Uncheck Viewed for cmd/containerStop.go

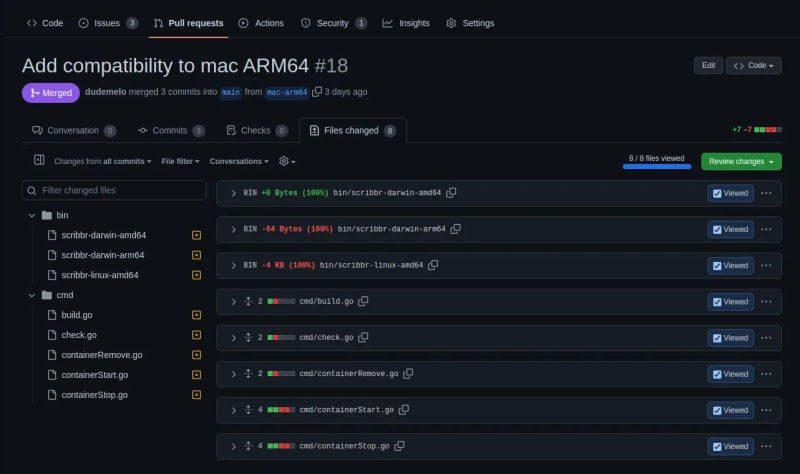(730, 447)
